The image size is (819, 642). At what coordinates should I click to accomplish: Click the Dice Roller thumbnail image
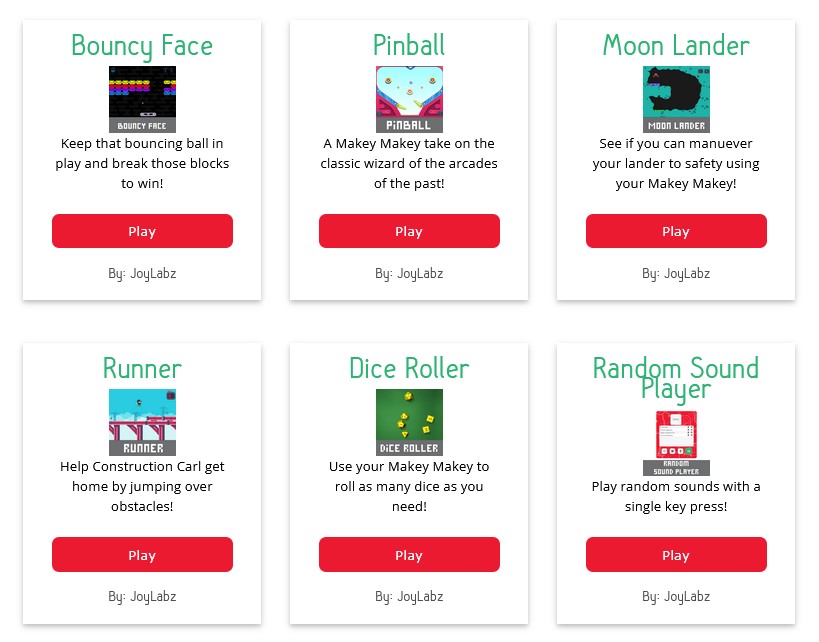(409, 422)
